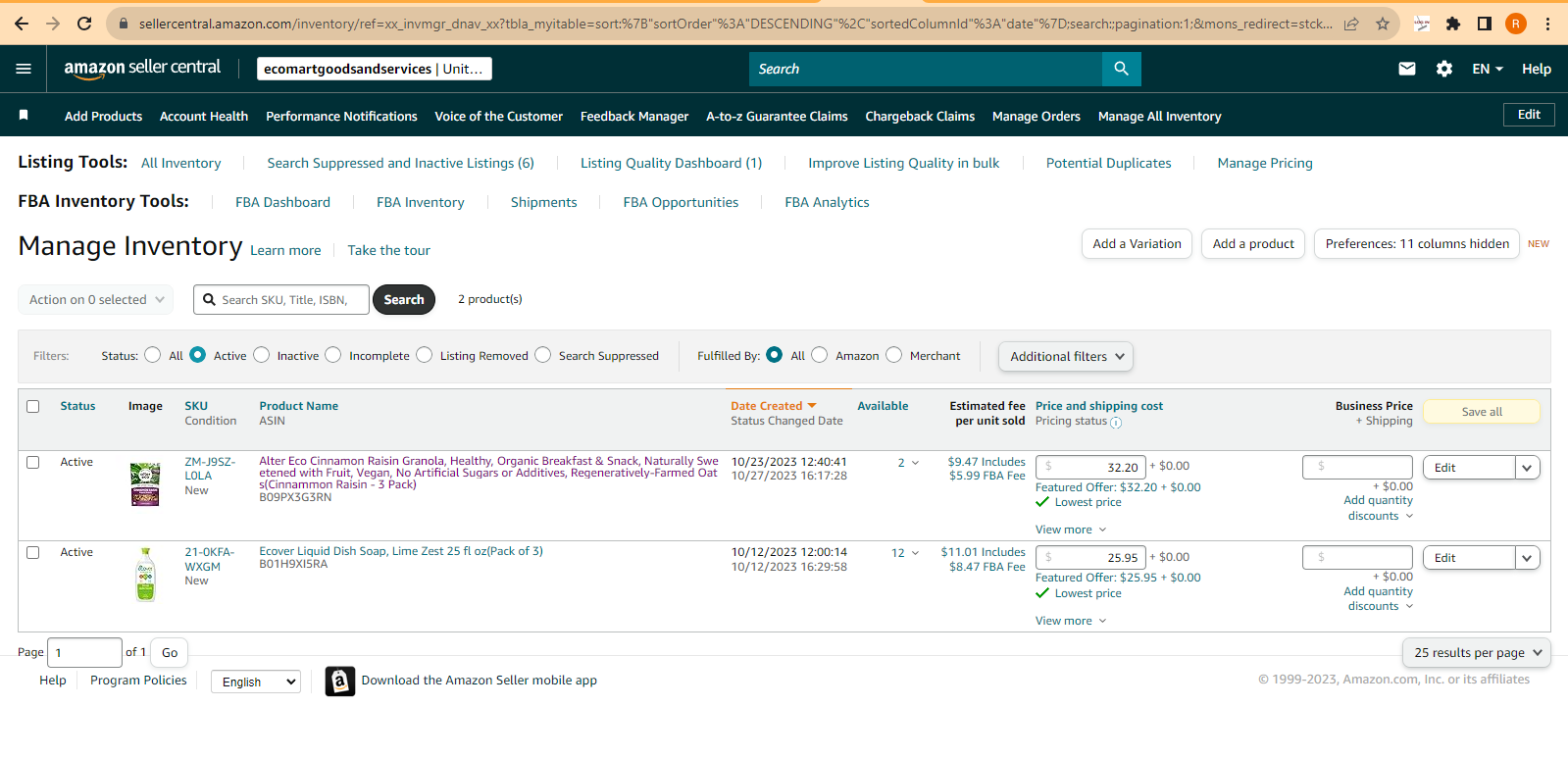Click the Amazon Seller Central logo

point(142,69)
